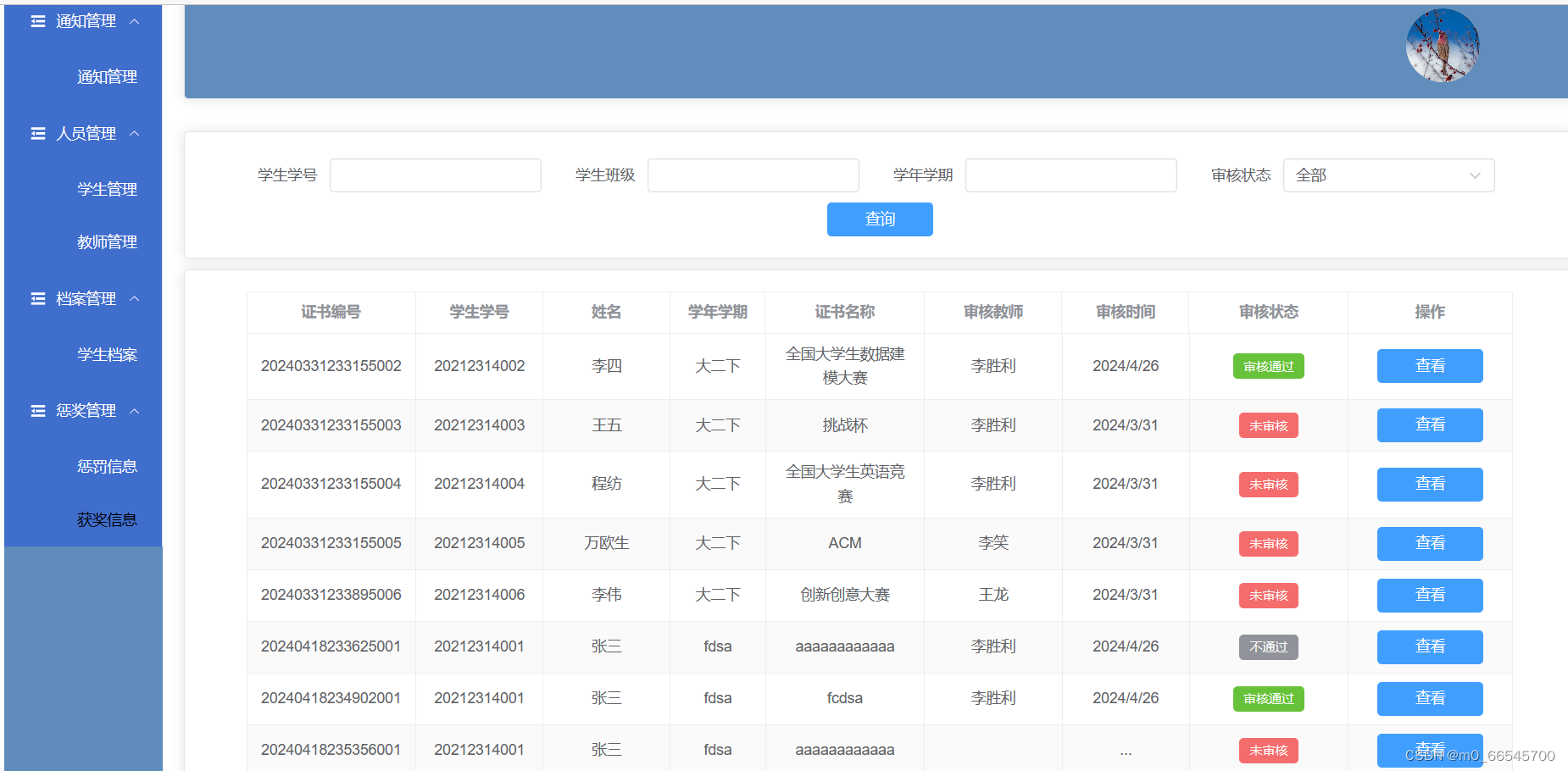Screen dimensions: 1568x771
Task: Click student ID 20212314005
Action: 480,543
